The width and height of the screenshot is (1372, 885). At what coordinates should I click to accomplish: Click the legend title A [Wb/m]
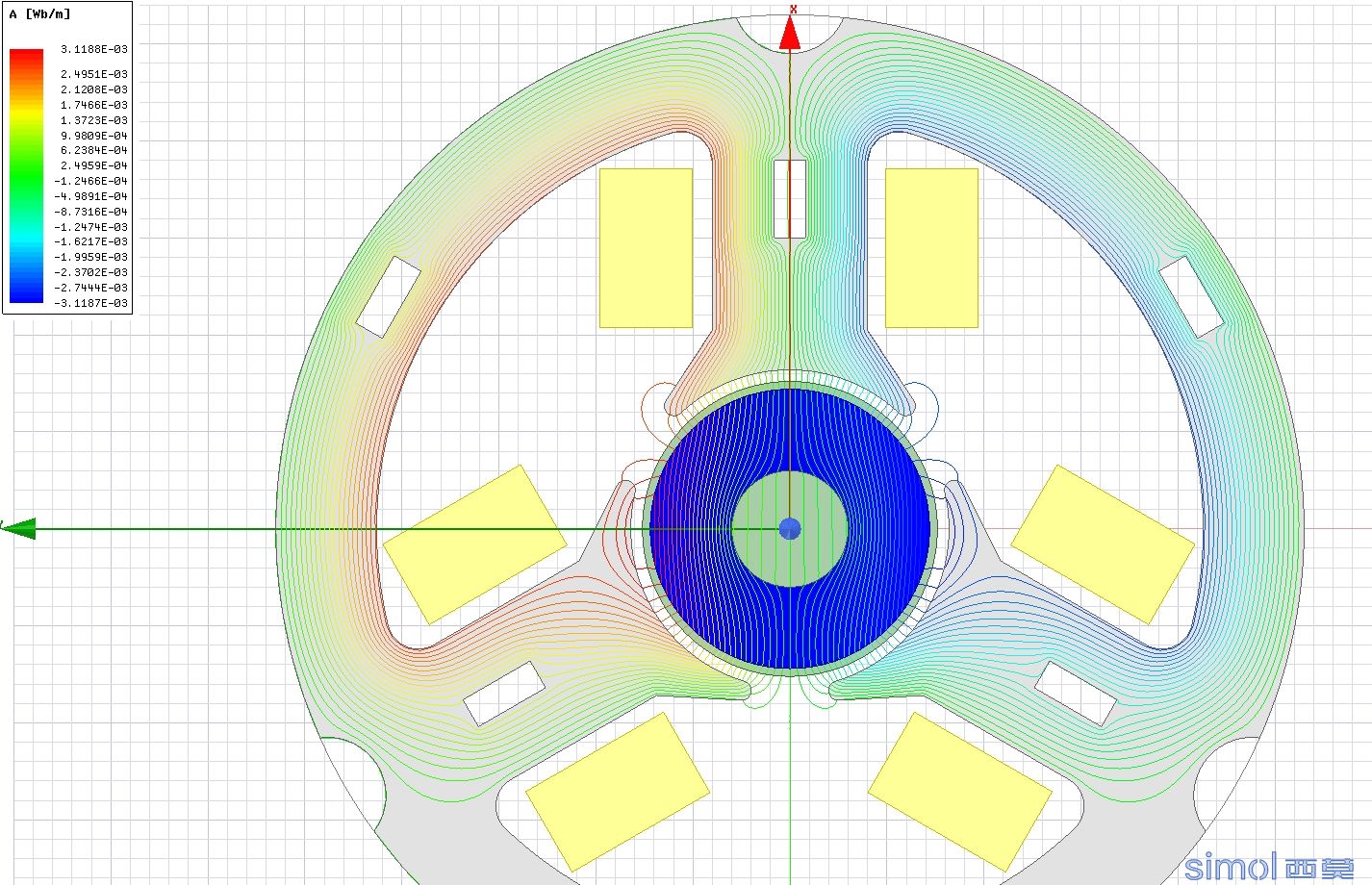point(39,13)
